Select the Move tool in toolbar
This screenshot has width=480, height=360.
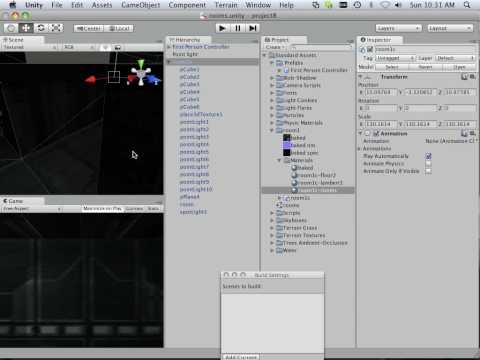point(26,28)
